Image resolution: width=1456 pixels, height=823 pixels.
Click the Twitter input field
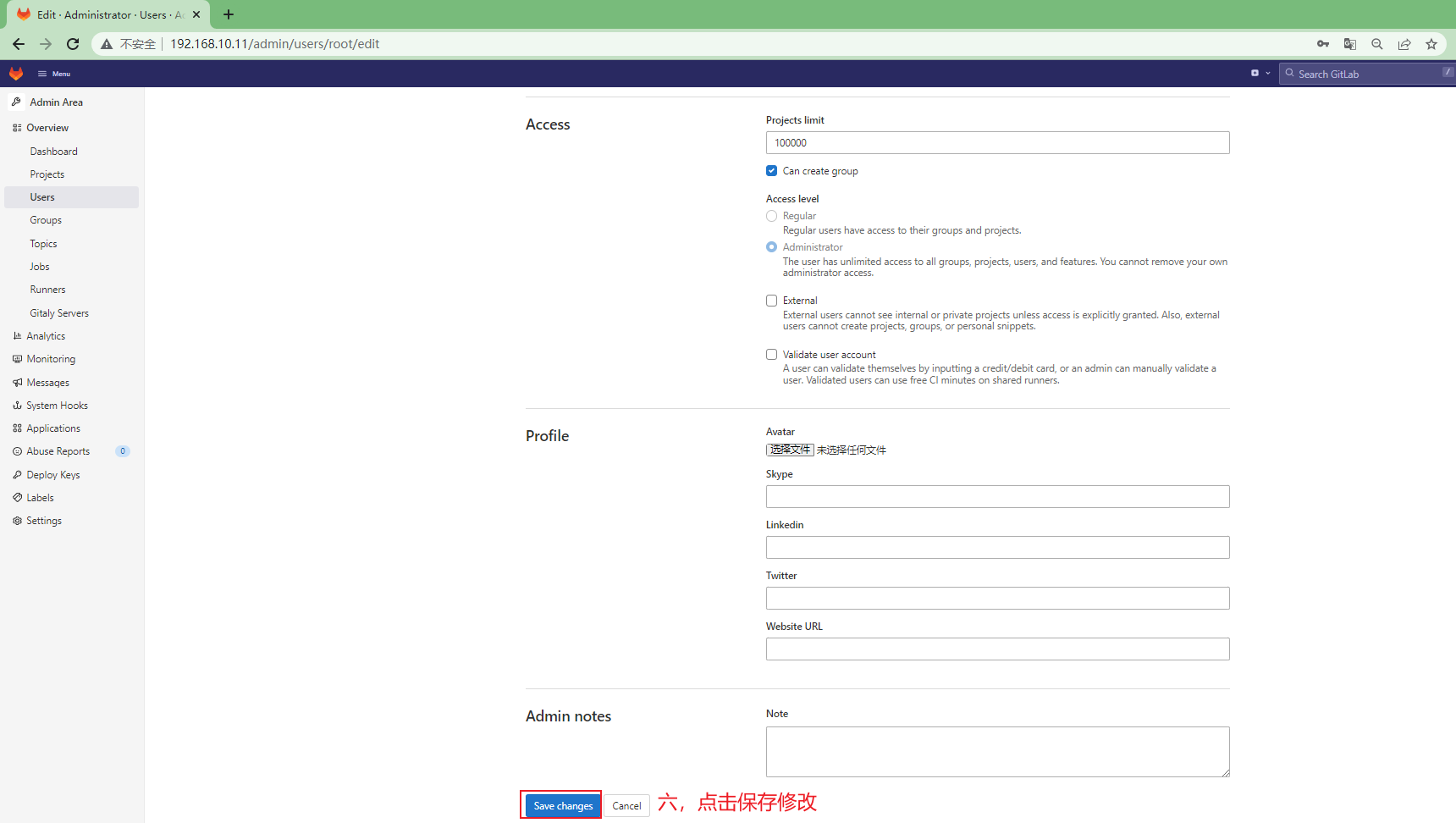(997, 599)
